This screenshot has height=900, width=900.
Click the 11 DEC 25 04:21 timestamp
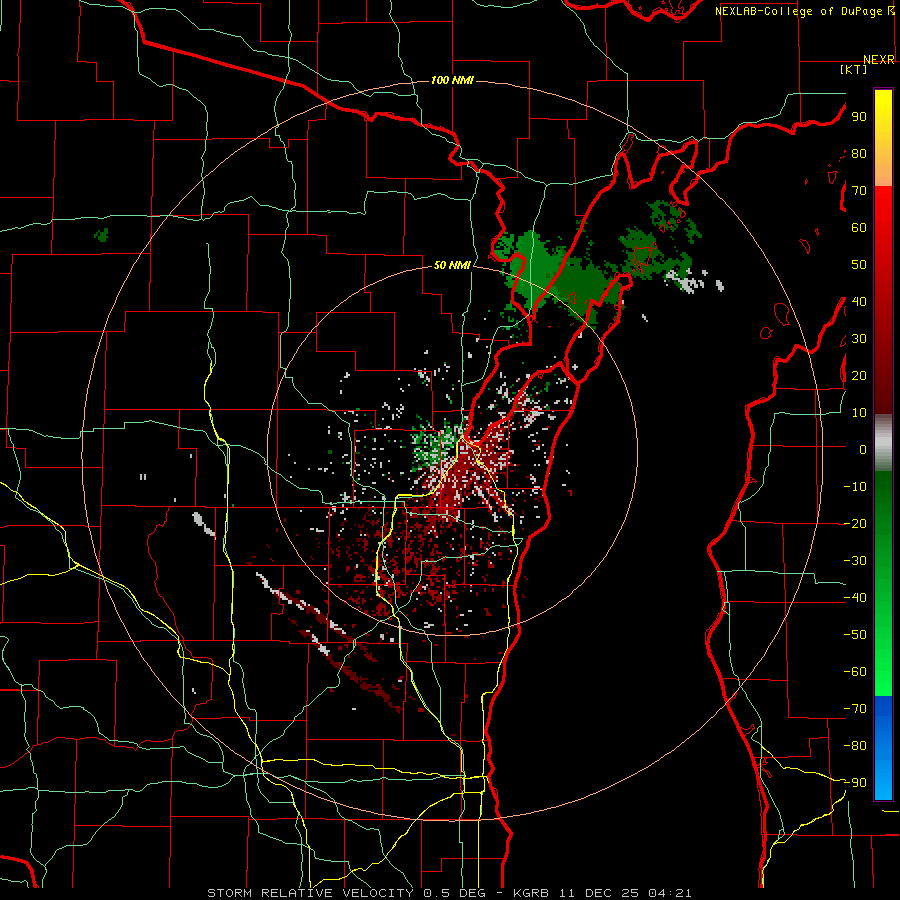coord(626,893)
